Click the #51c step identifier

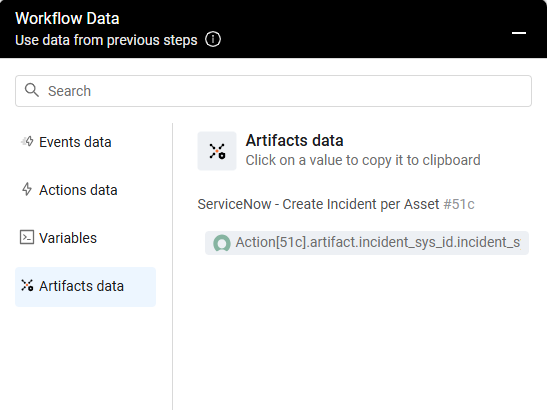coord(459,204)
